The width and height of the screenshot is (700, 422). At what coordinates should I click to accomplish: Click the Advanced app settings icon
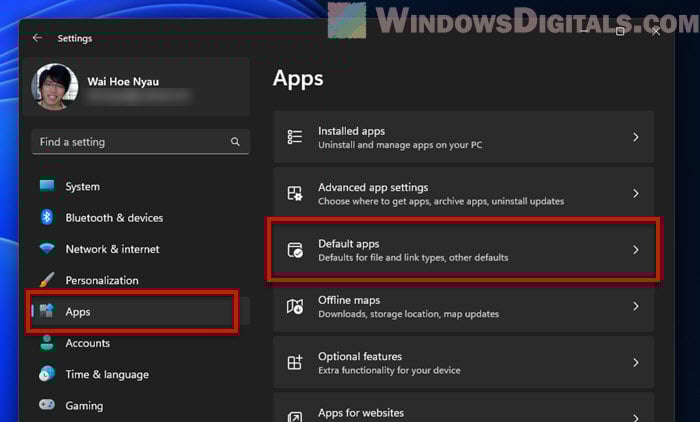[295, 193]
